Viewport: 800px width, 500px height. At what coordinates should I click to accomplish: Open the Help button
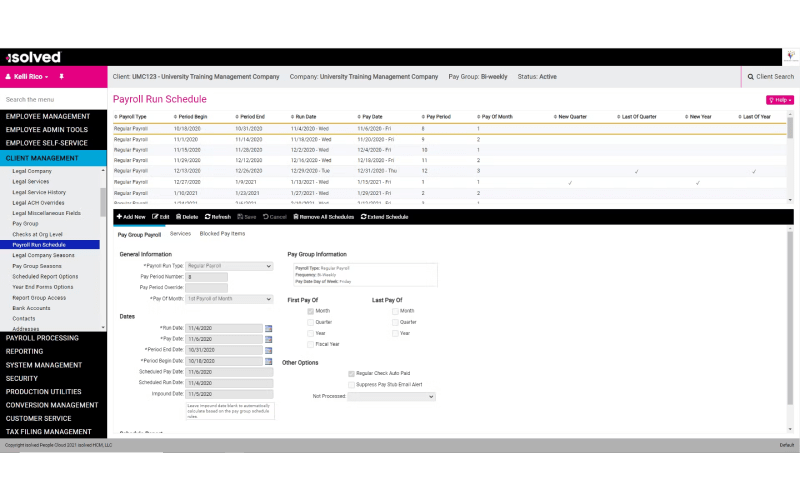779,100
